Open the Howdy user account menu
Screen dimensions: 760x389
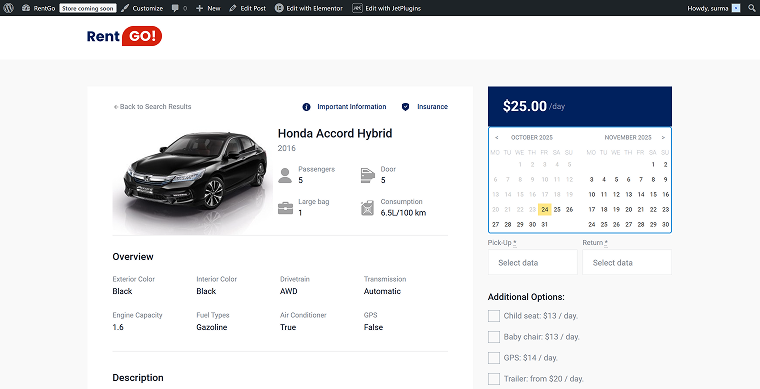coord(713,8)
